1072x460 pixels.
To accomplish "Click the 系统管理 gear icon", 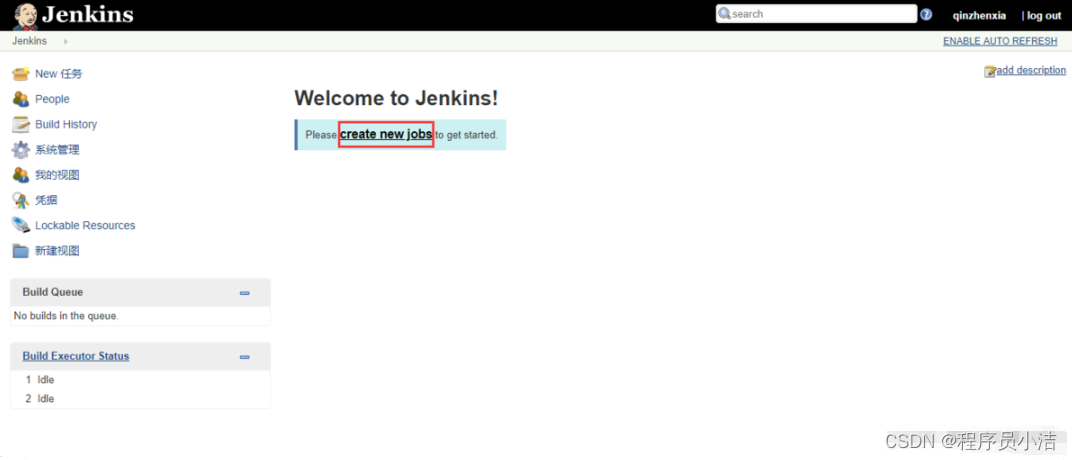I will click(x=21, y=149).
